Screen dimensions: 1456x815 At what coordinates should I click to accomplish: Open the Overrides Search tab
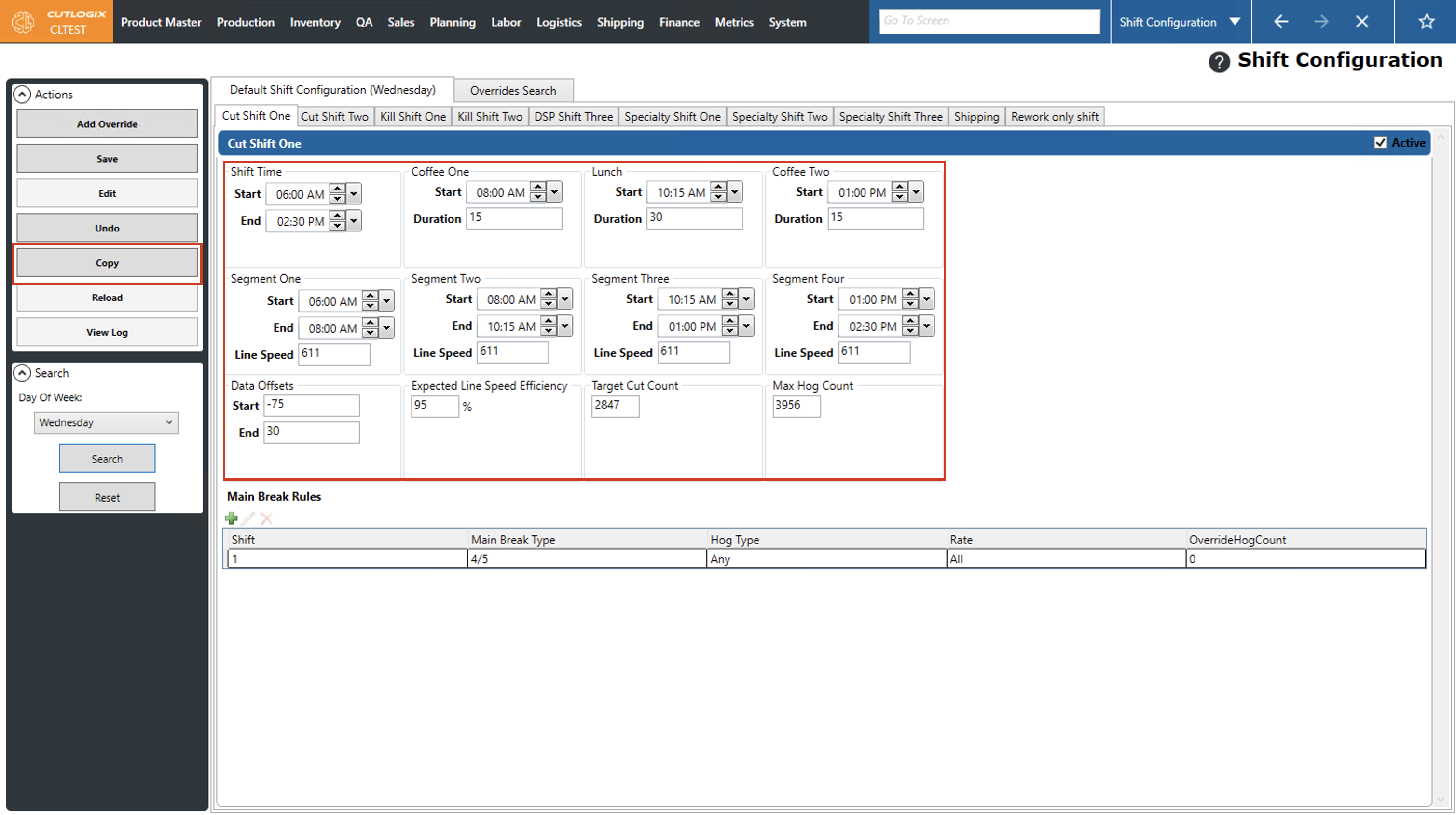[513, 91]
